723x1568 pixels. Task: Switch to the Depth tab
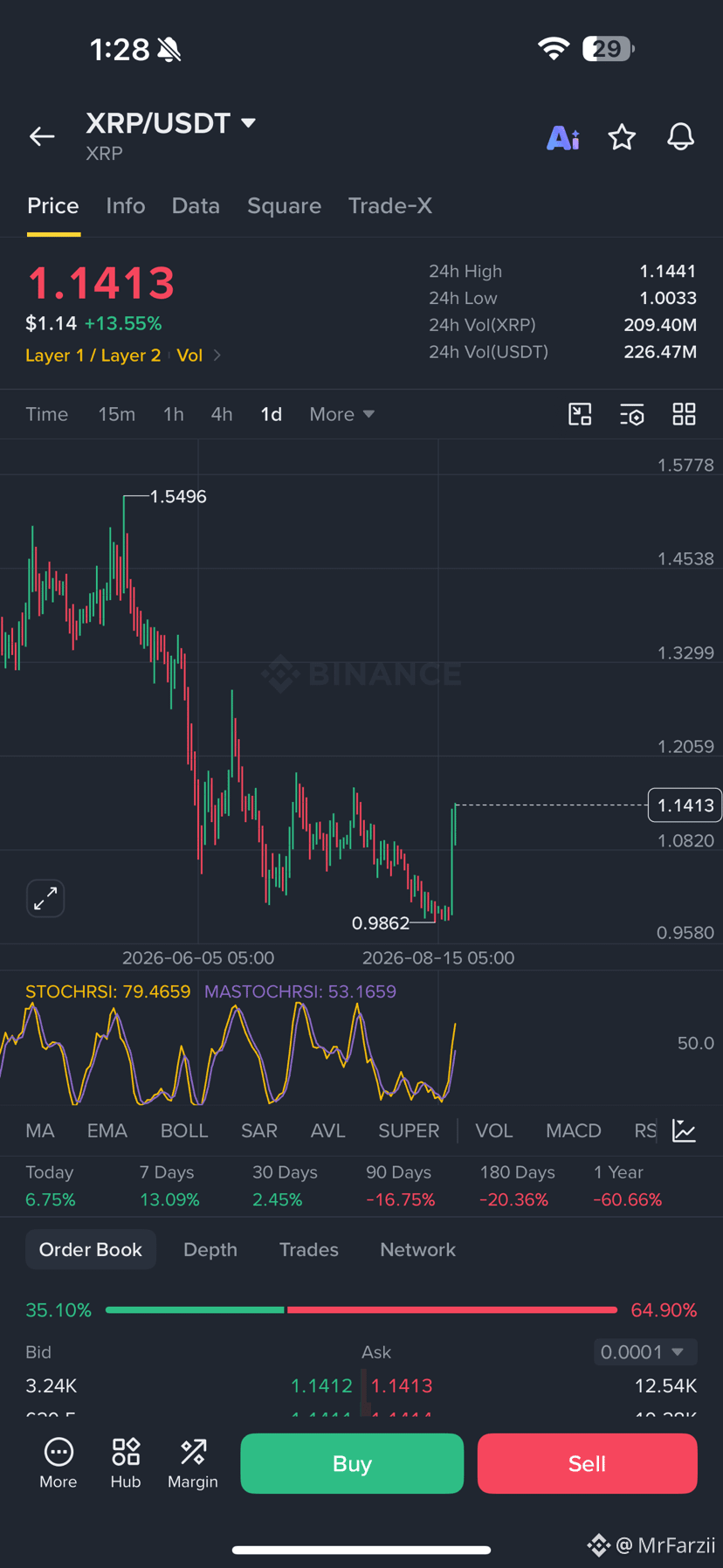point(210,1249)
